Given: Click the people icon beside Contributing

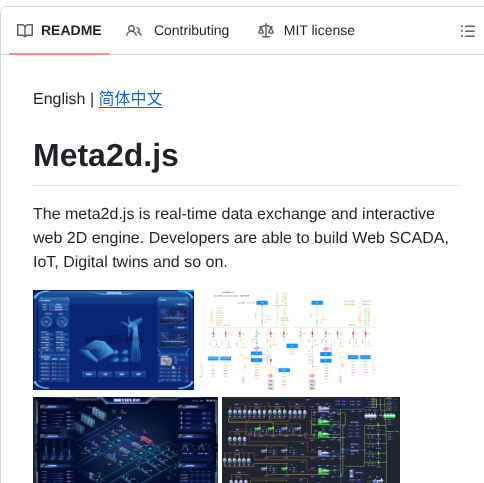Looking at the screenshot, I should click(134, 31).
